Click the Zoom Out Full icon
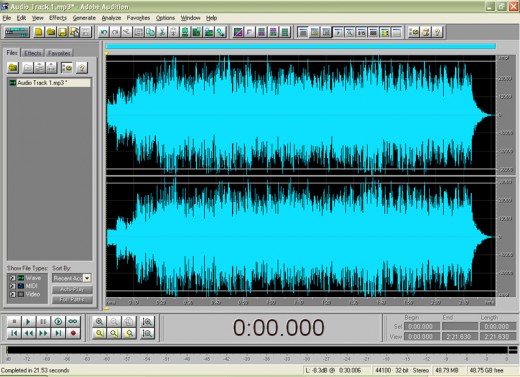 (129, 321)
